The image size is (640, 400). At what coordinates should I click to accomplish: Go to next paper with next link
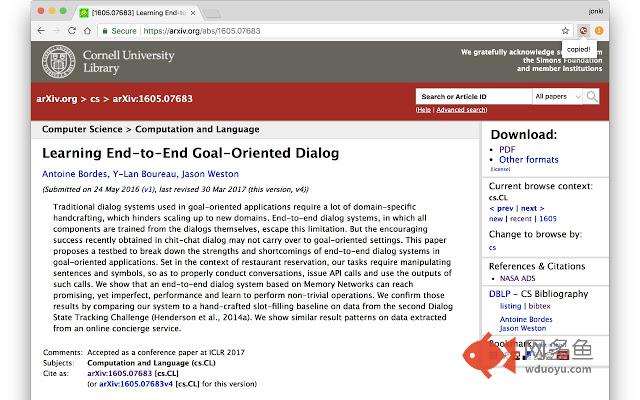tap(532, 208)
